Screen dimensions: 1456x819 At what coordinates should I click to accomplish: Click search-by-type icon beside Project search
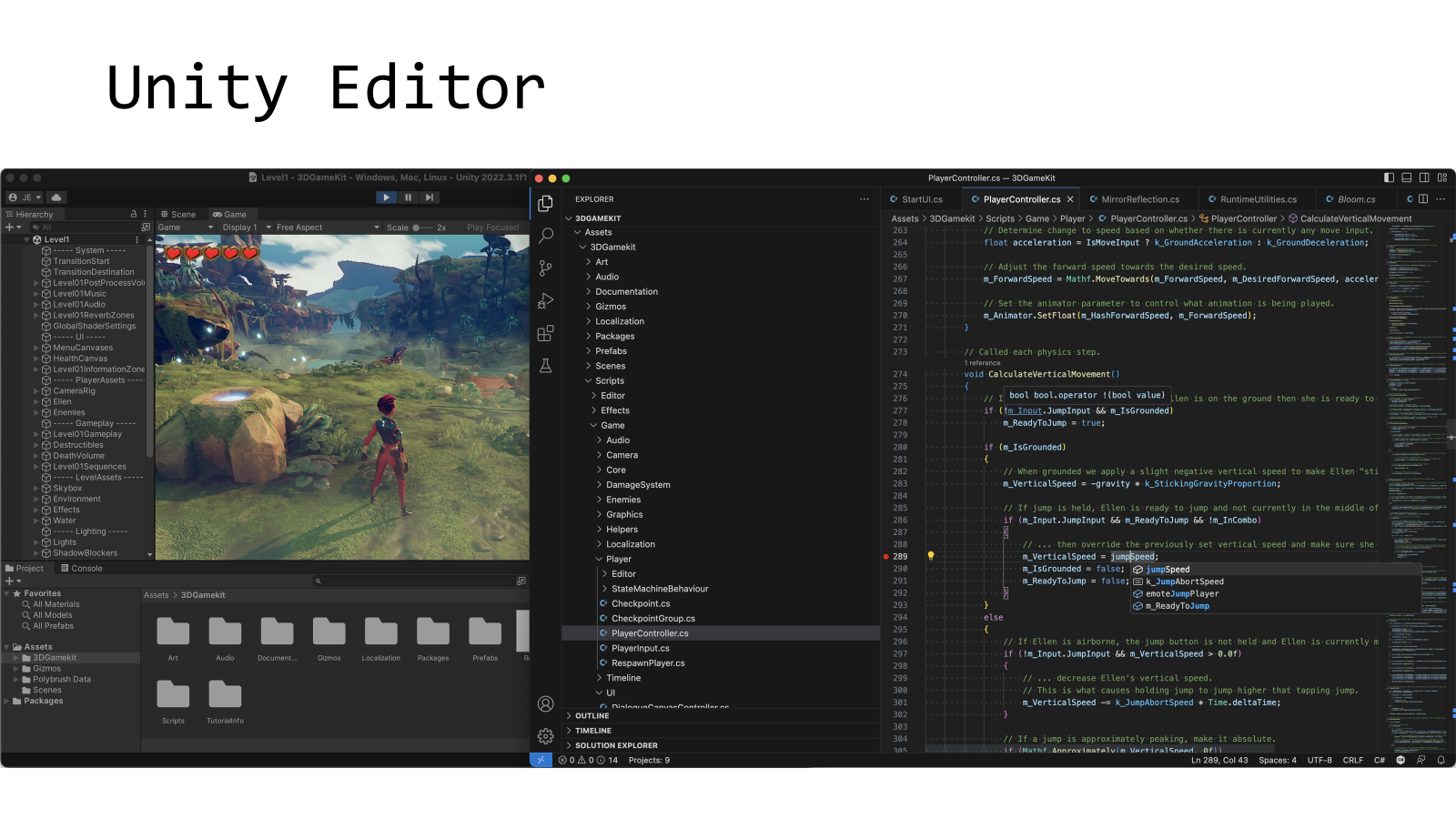(521, 581)
